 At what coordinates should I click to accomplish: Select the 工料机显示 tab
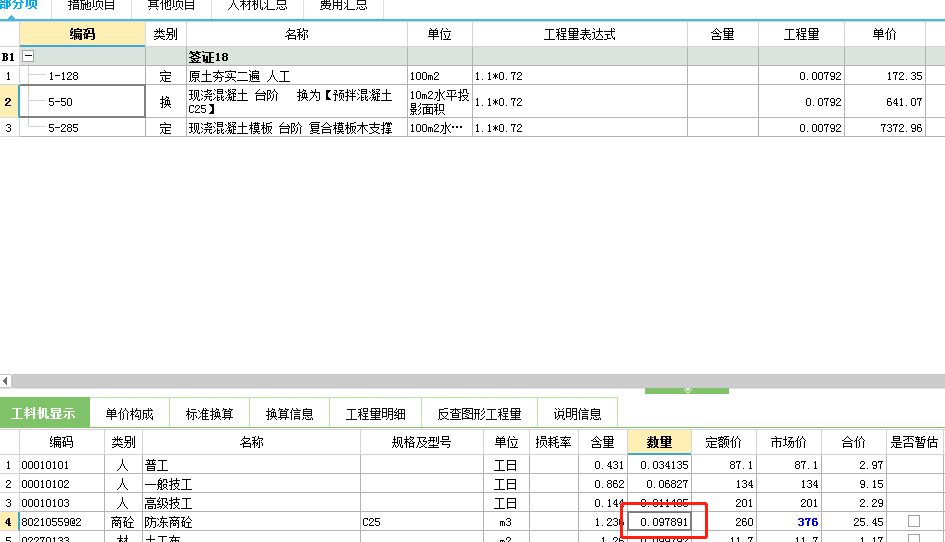pyautogui.click(x=44, y=413)
